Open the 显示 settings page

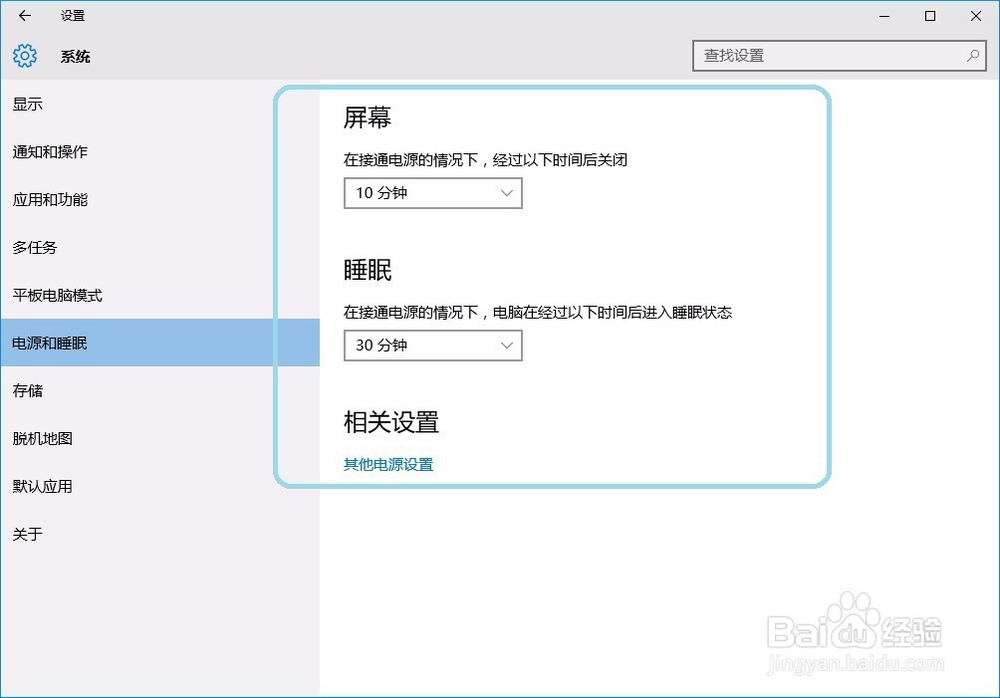(27, 104)
